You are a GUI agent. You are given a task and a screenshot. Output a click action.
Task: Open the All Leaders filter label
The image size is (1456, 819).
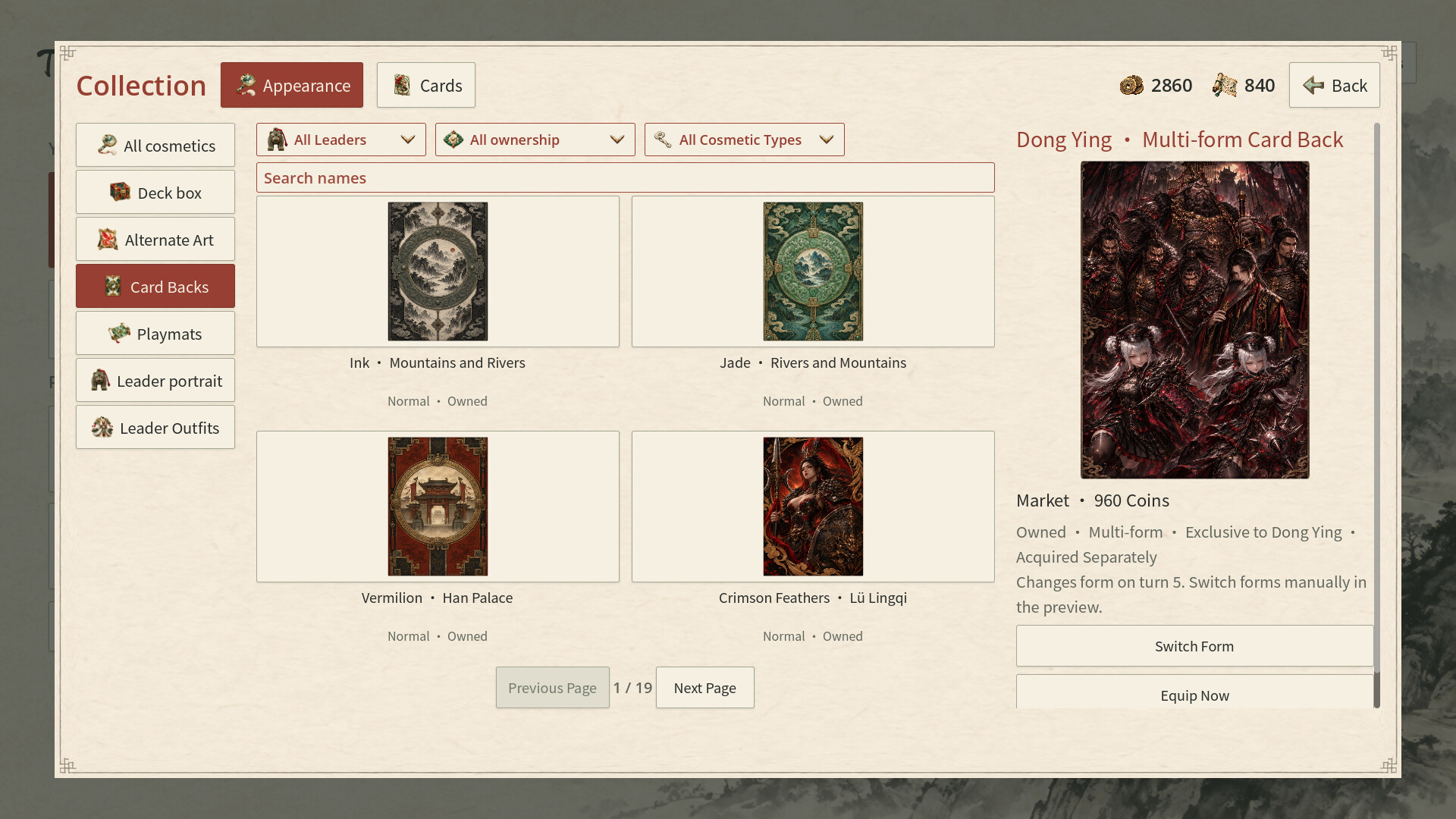pos(330,140)
